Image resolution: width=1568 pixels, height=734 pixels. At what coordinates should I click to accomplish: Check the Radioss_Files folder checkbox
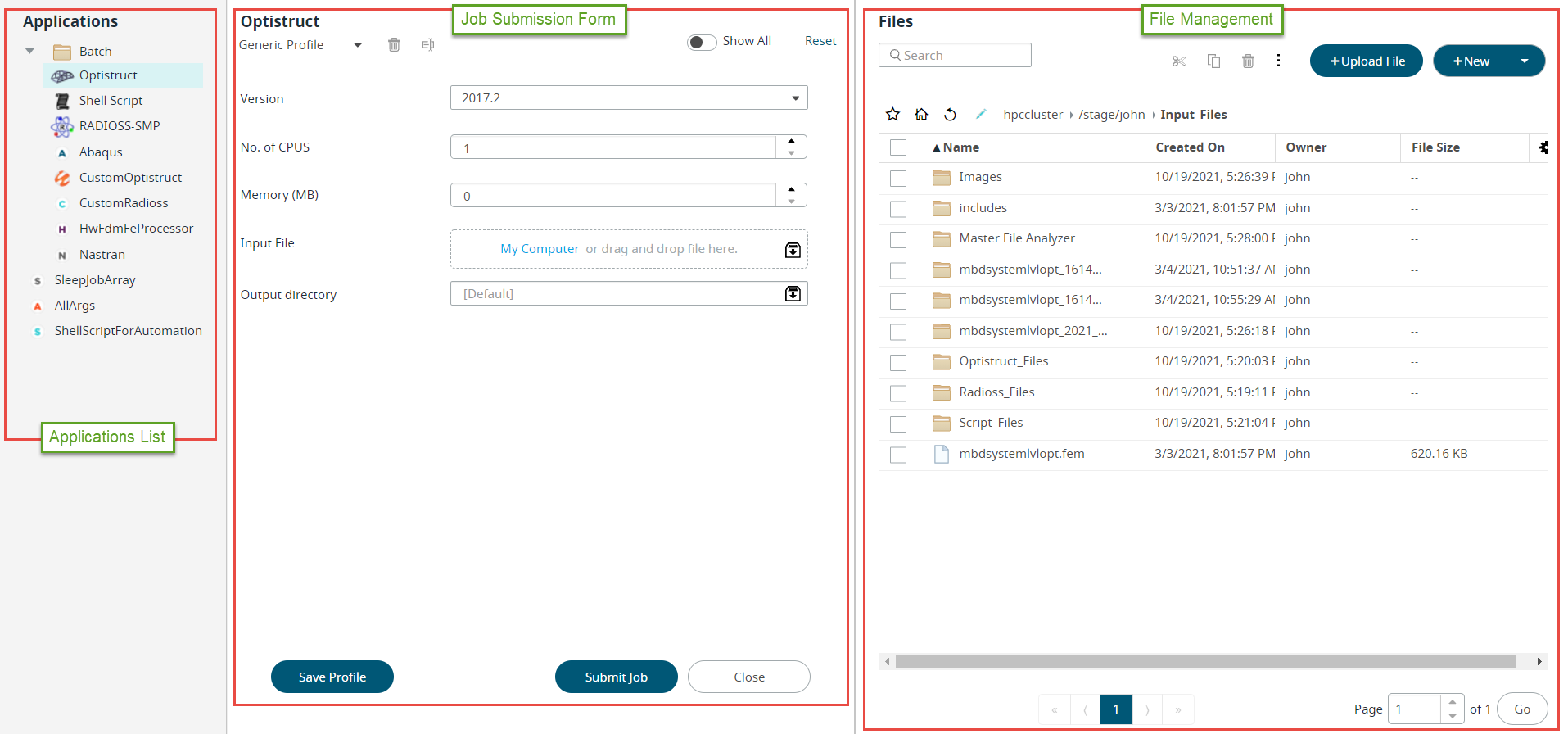coord(898,393)
